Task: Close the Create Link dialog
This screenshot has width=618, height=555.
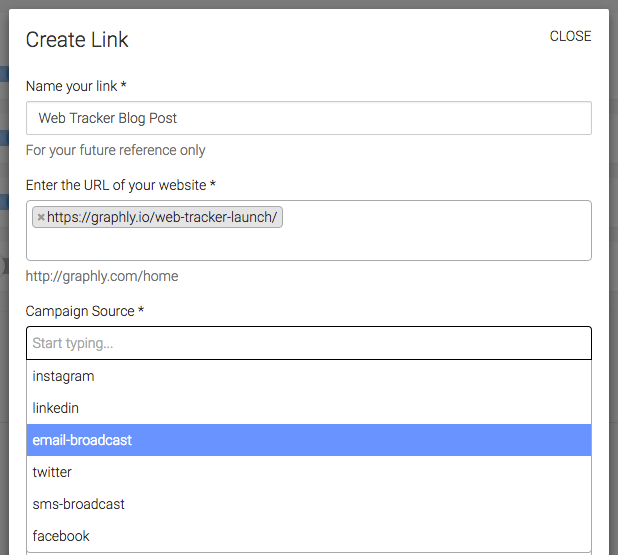Action: 570,36
